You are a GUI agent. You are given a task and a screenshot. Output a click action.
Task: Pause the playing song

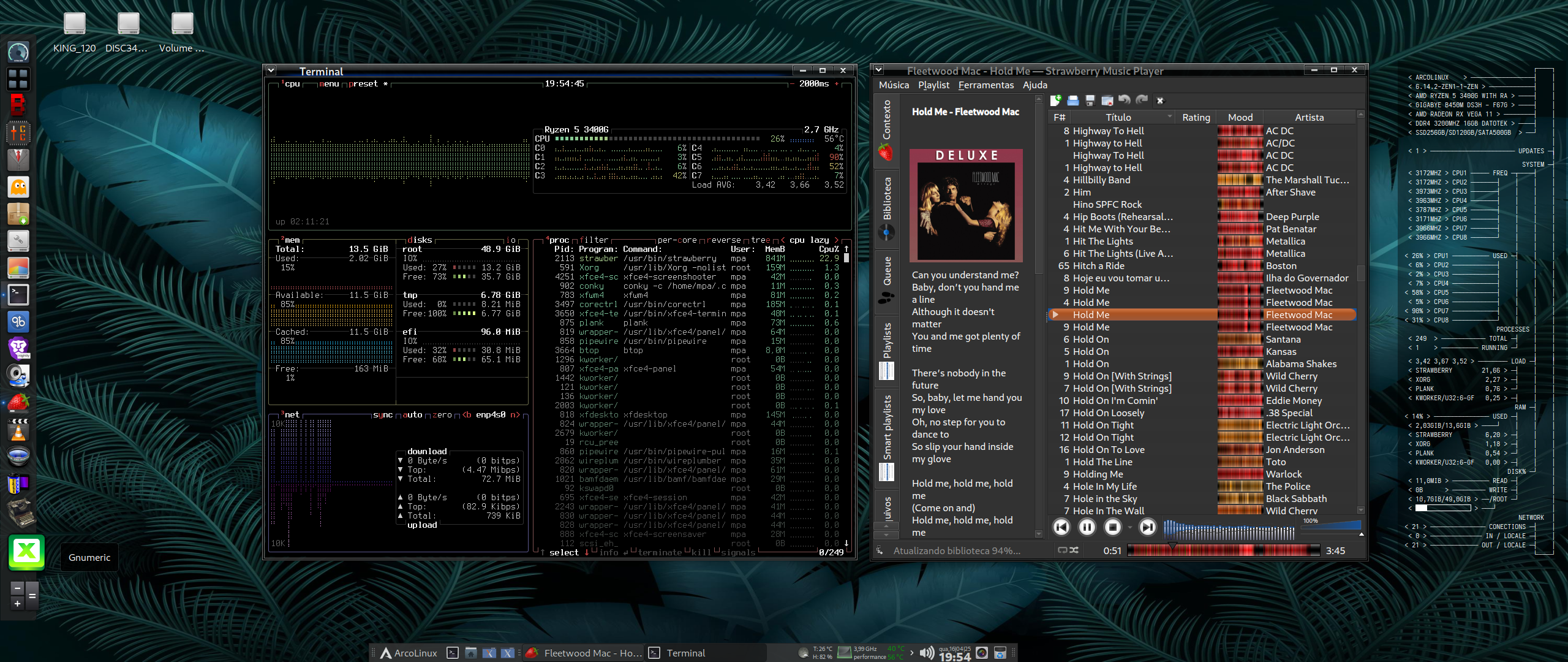coord(1087,527)
